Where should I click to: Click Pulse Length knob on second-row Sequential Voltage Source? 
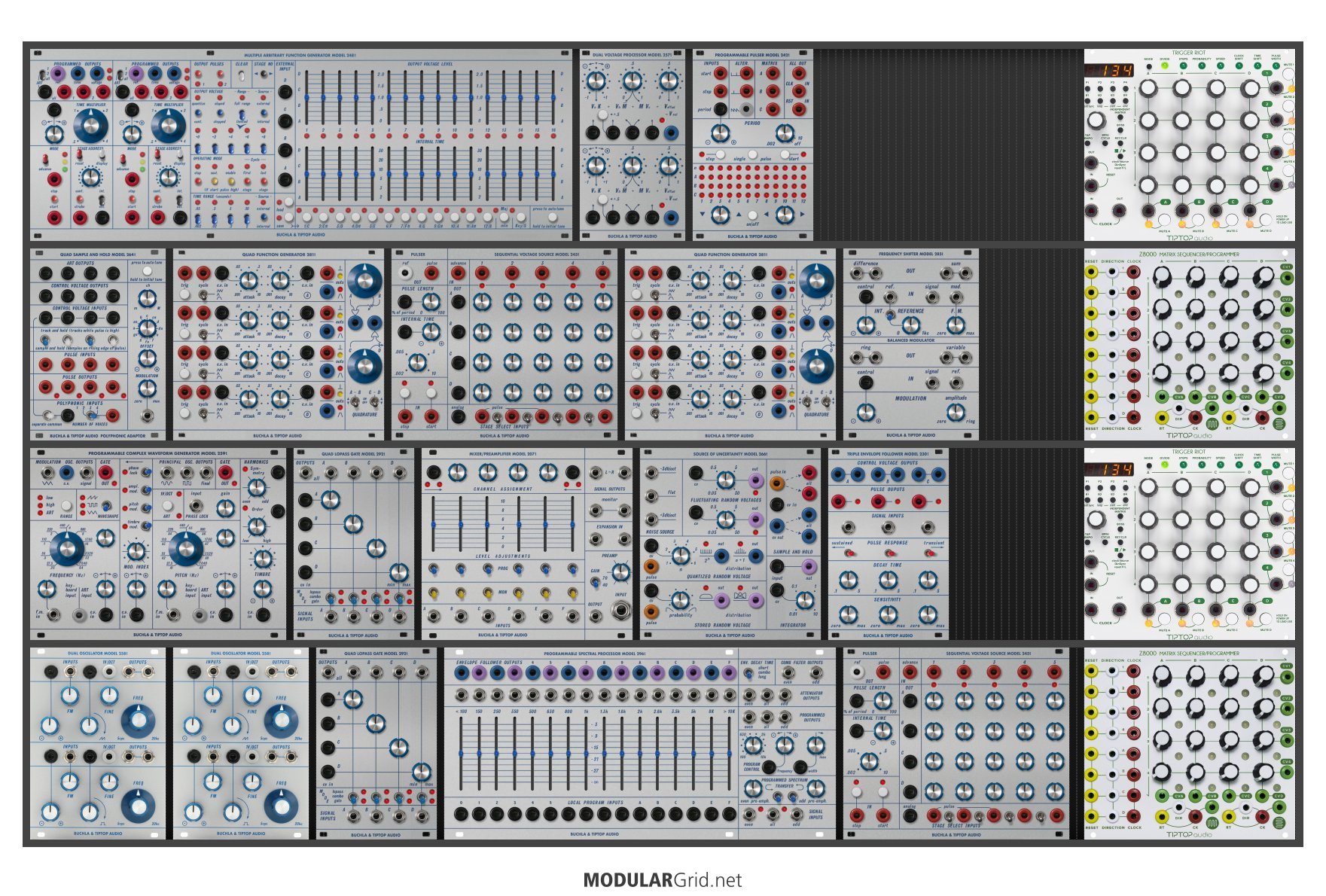pyautogui.click(x=429, y=303)
